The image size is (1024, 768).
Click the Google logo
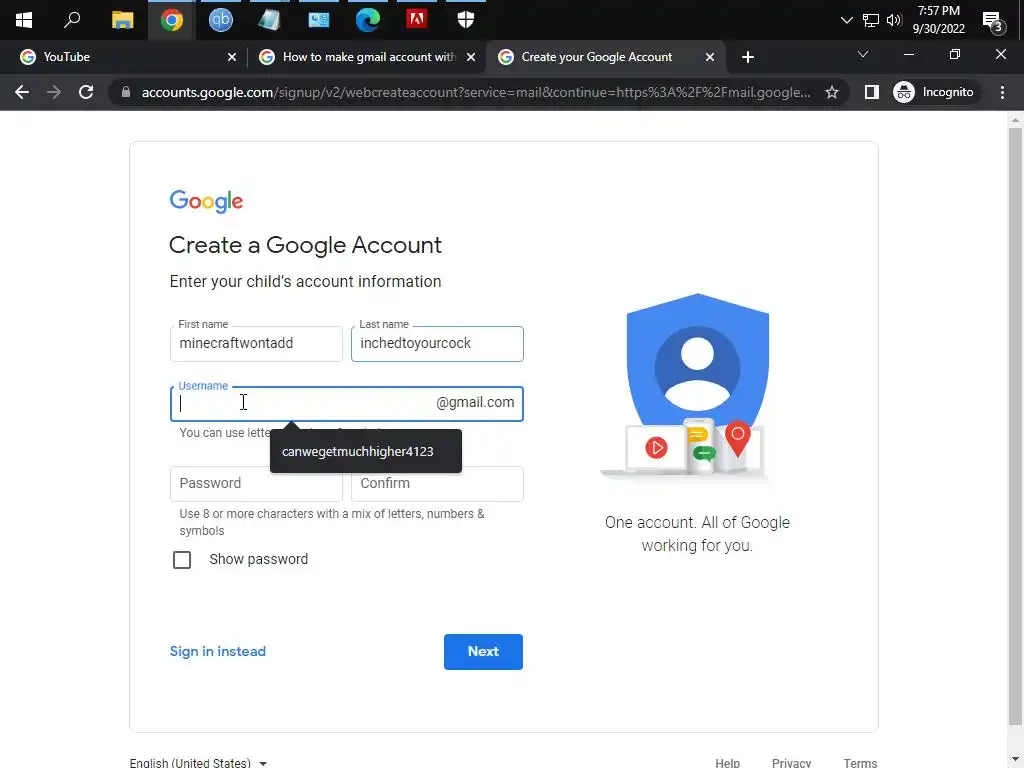pyautogui.click(x=206, y=201)
